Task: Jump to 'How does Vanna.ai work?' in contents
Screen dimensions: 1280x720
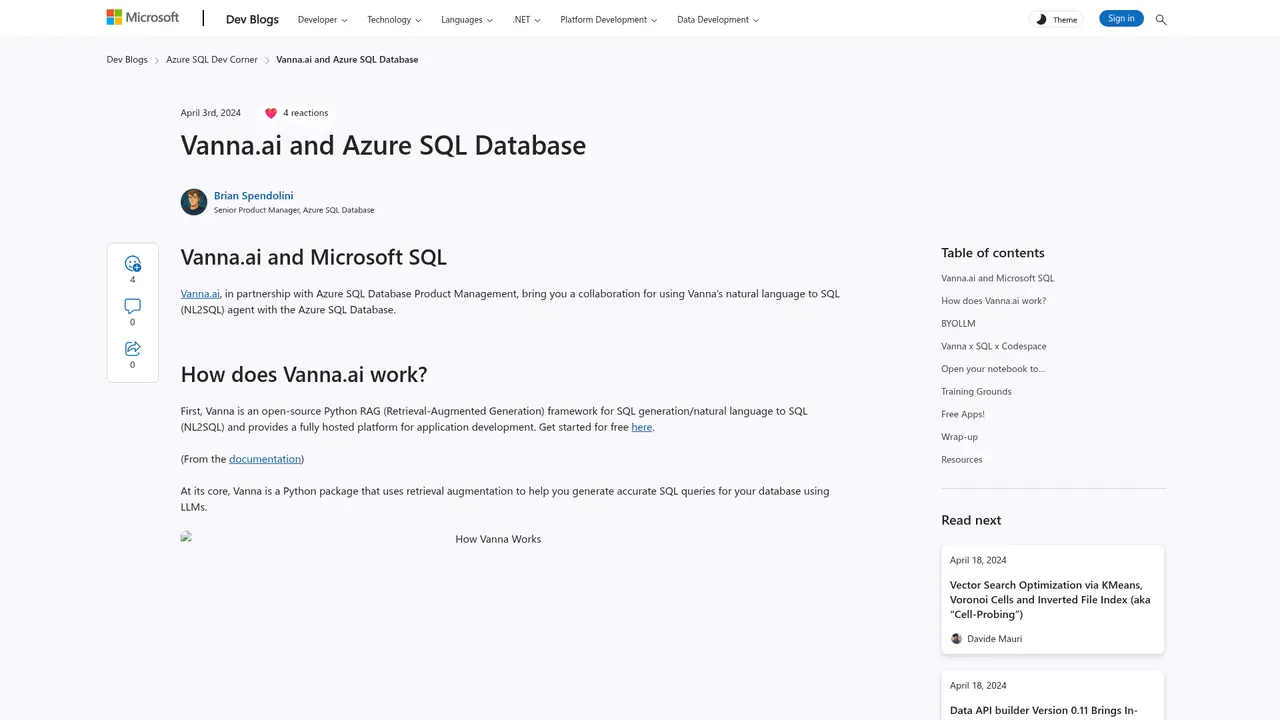Action: 993,301
